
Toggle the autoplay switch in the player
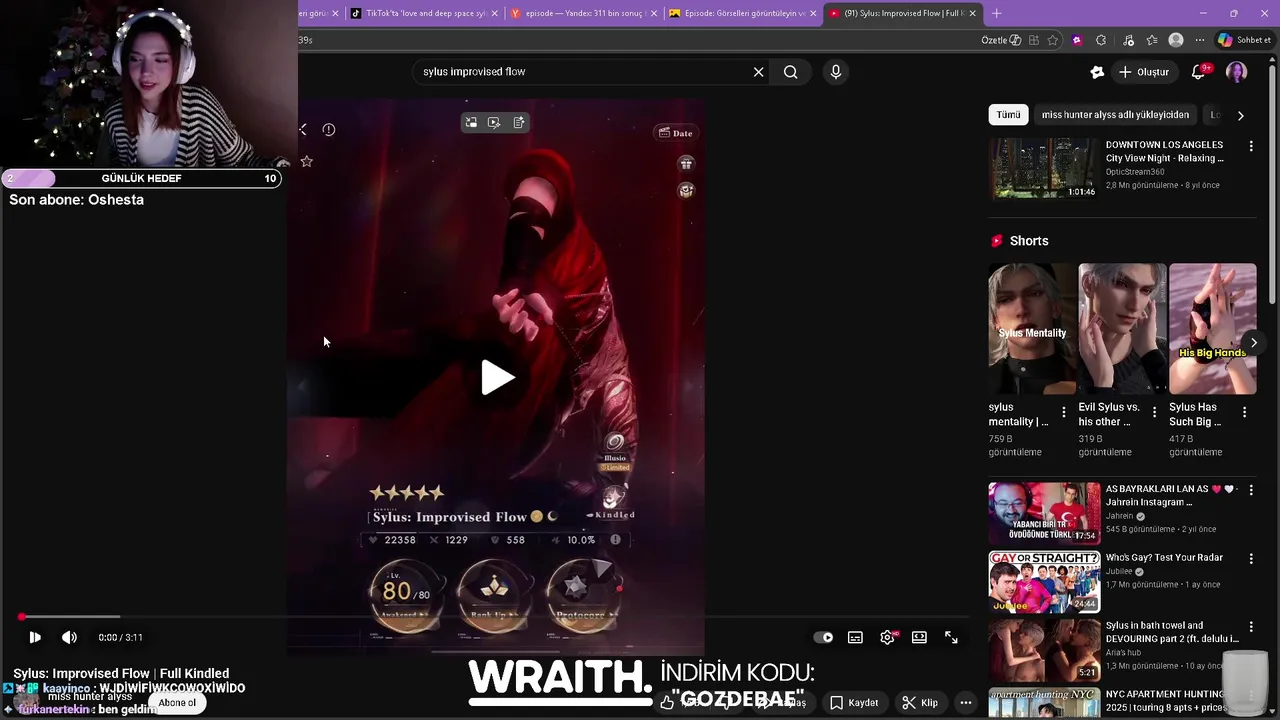point(823,637)
